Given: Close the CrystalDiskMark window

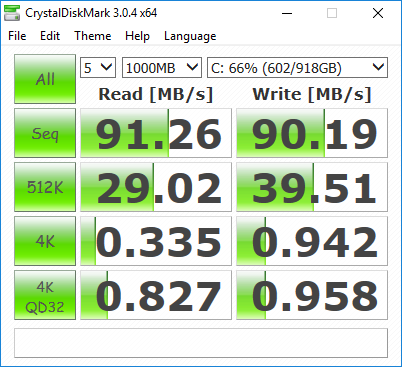Looking at the screenshot, I should pyautogui.click(x=378, y=13).
